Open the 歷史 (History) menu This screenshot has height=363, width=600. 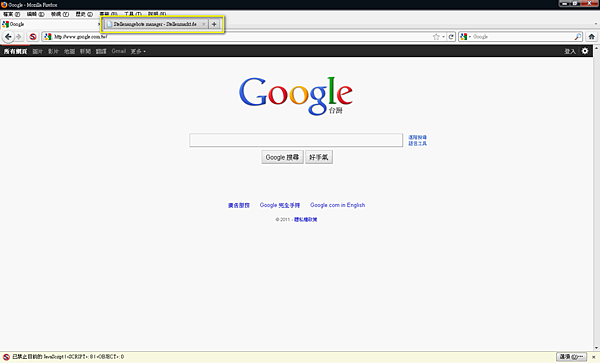click(x=84, y=14)
